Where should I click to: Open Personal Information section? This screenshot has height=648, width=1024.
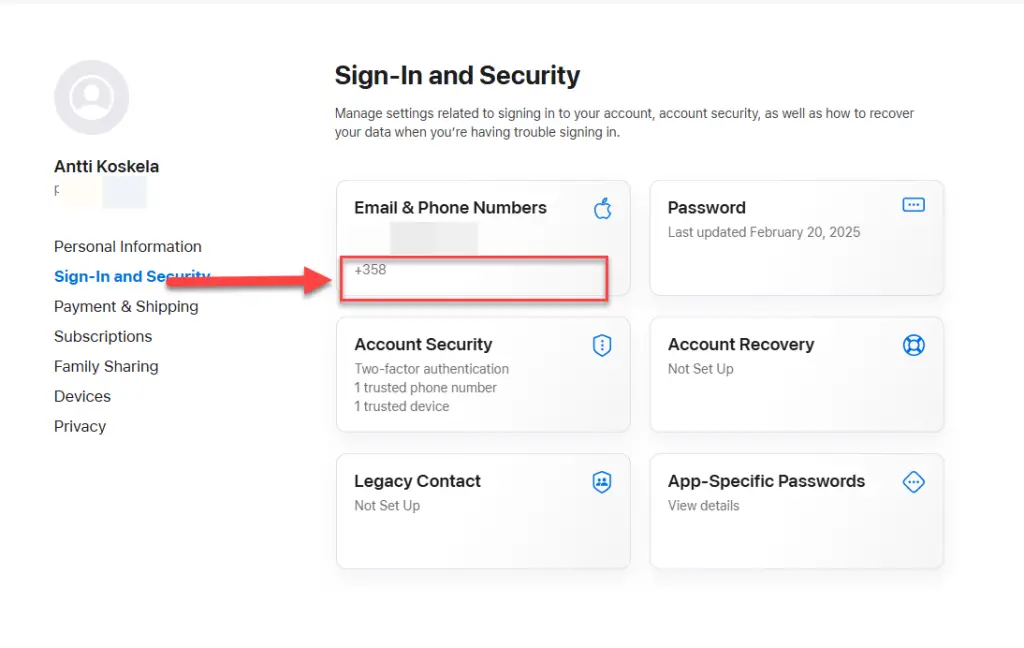pyautogui.click(x=127, y=246)
